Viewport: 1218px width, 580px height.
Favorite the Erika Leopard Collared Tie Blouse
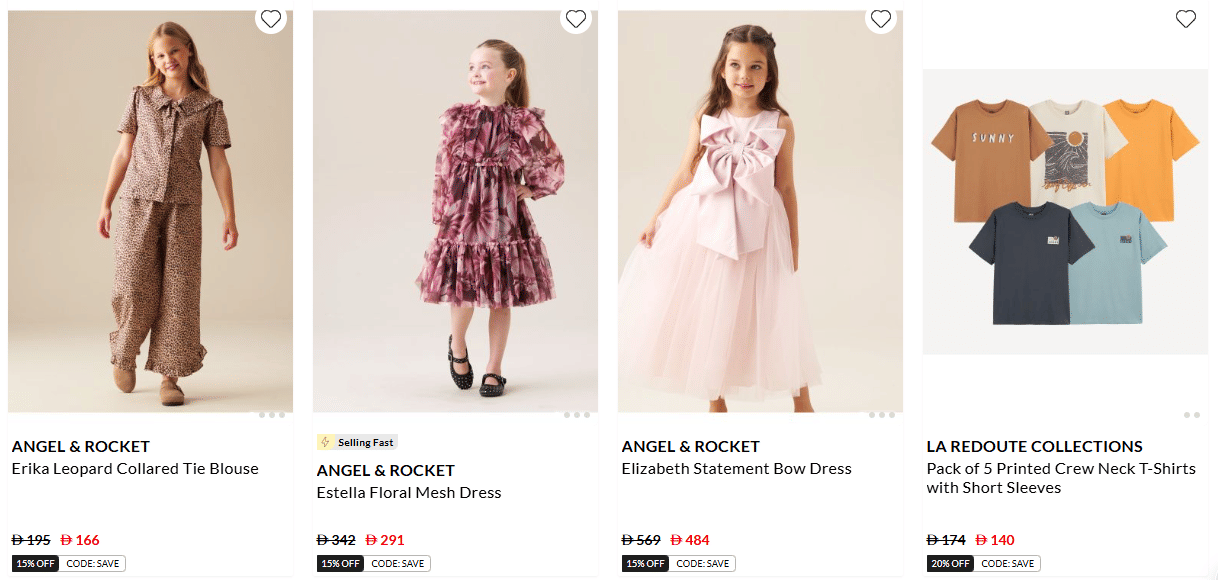(270, 19)
